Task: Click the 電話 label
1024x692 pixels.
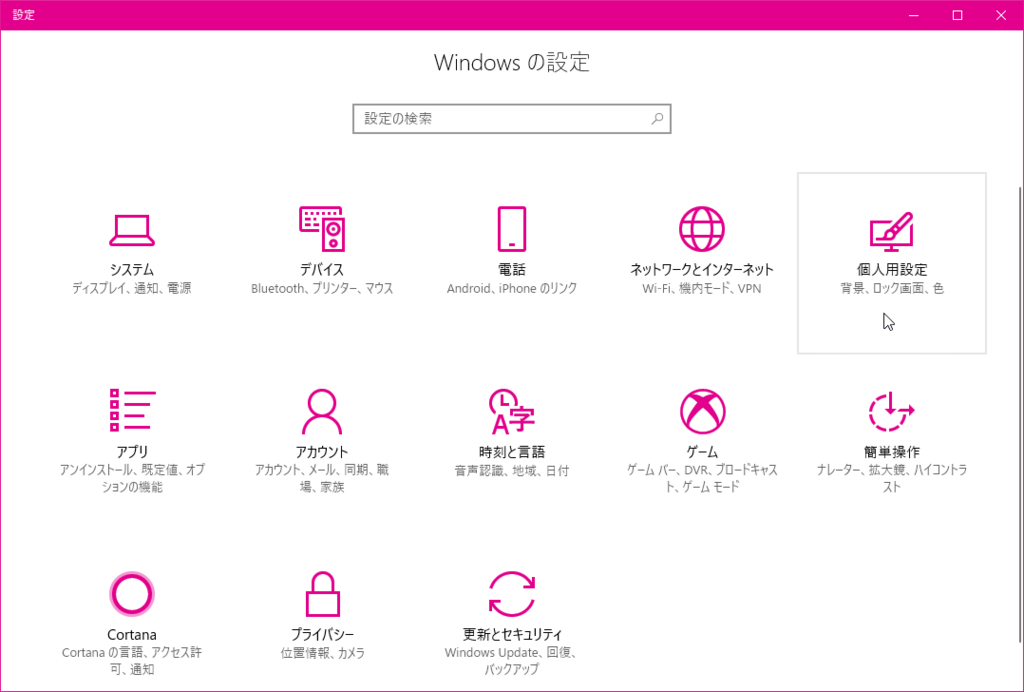Action: (x=511, y=270)
